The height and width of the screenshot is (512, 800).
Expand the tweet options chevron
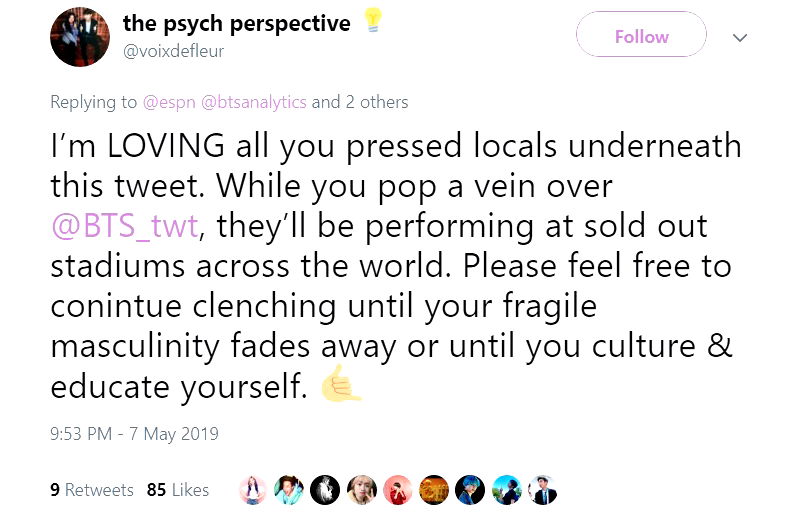point(740,37)
